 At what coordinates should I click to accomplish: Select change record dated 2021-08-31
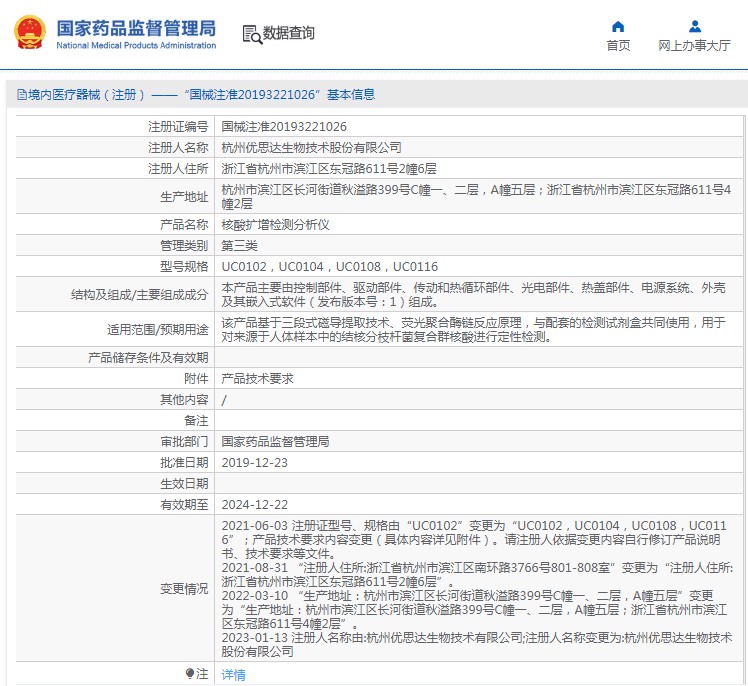(477, 575)
